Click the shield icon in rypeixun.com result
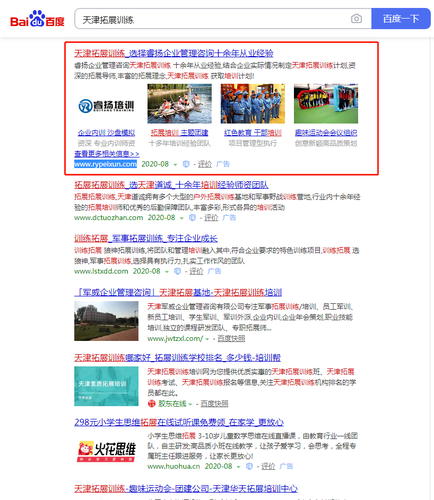The image size is (434, 500). click(x=186, y=164)
